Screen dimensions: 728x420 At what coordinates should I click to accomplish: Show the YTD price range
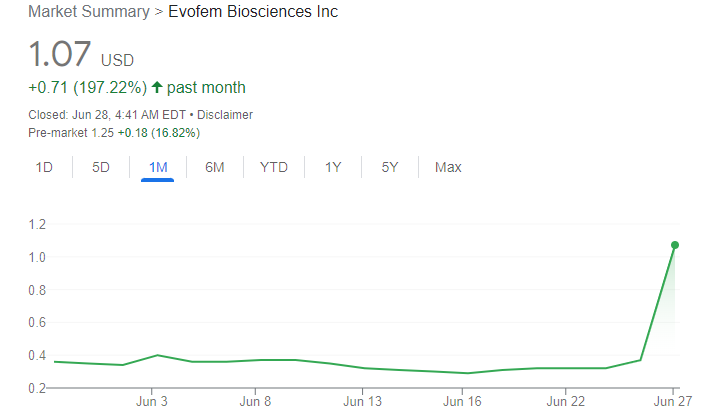(274, 167)
